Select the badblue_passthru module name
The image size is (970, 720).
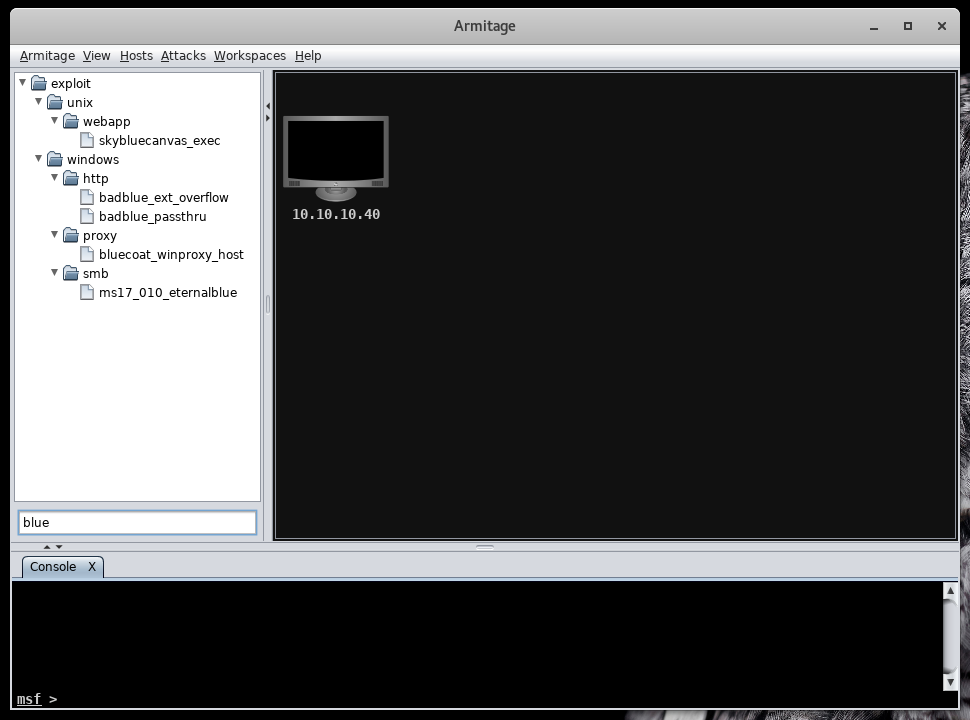[152, 216]
